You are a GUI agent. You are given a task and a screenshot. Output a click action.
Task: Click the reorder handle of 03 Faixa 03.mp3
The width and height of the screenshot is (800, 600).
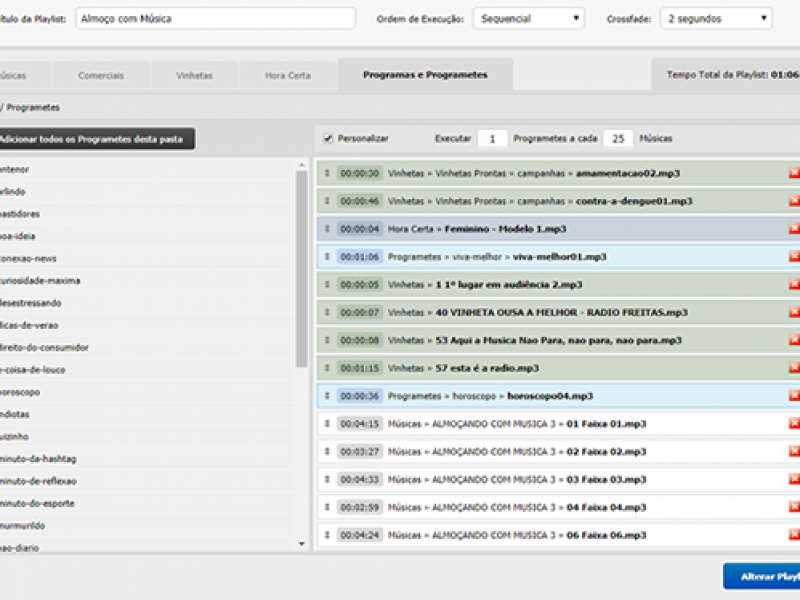point(328,479)
